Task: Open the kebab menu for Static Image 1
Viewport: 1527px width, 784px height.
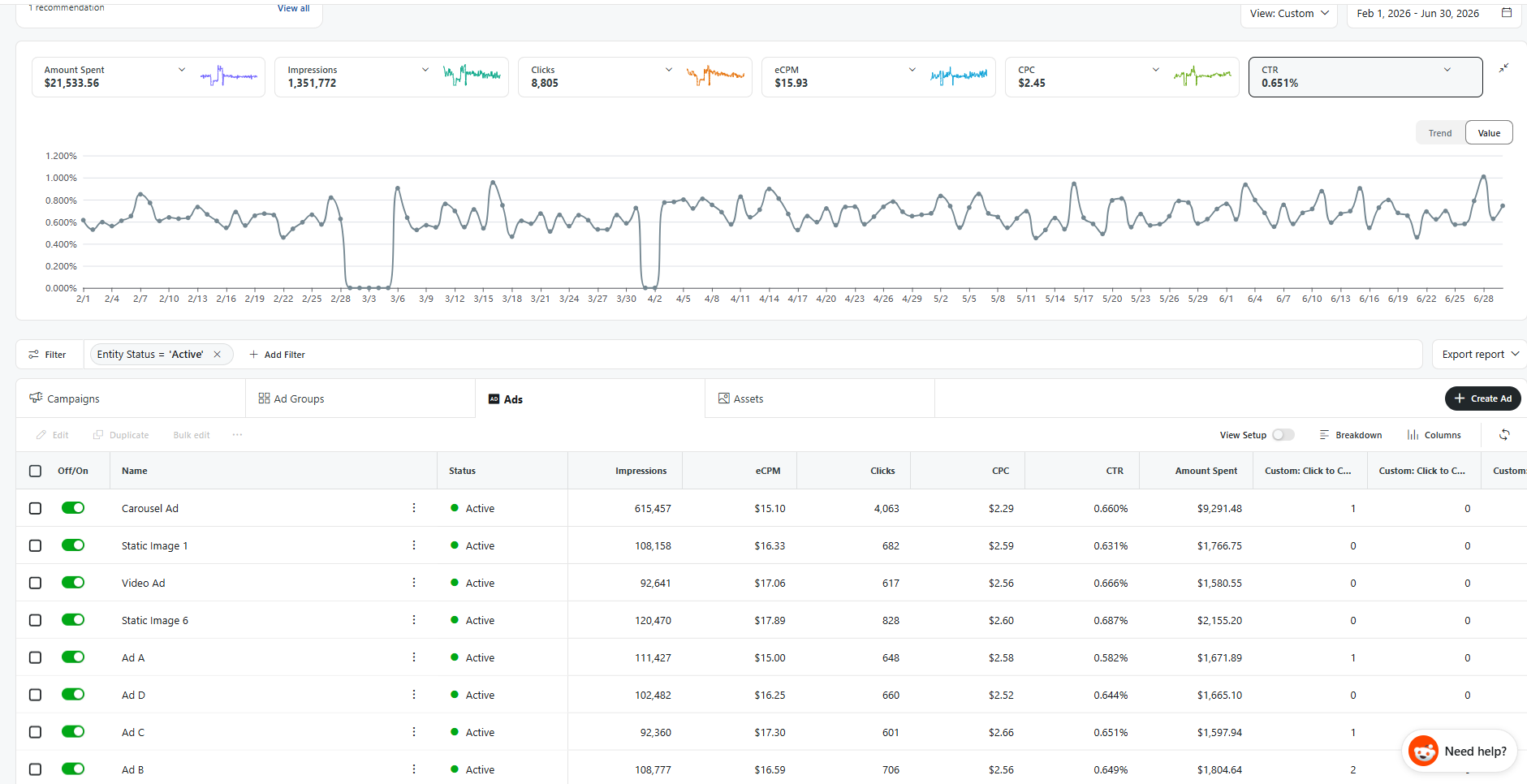Action: 414,545
